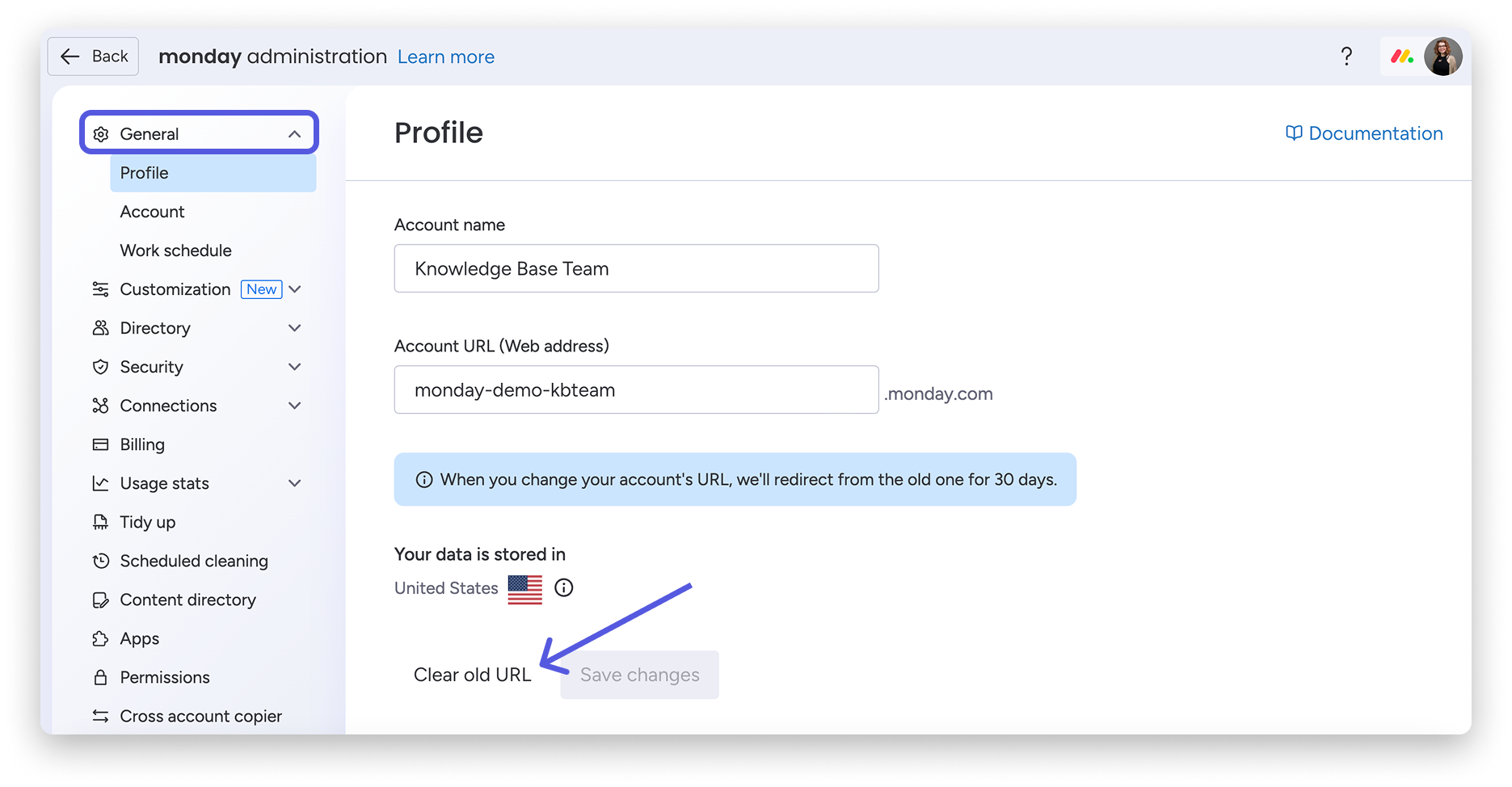Open the Work schedule page

[x=175, y=250]
